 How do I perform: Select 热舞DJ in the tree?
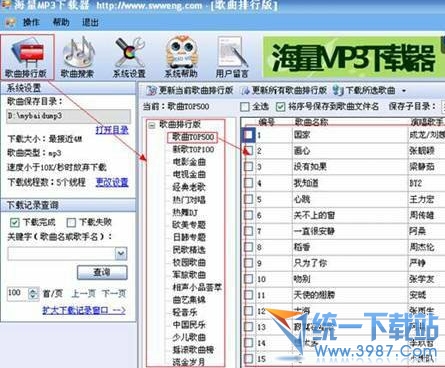click(x=185, y=212)
